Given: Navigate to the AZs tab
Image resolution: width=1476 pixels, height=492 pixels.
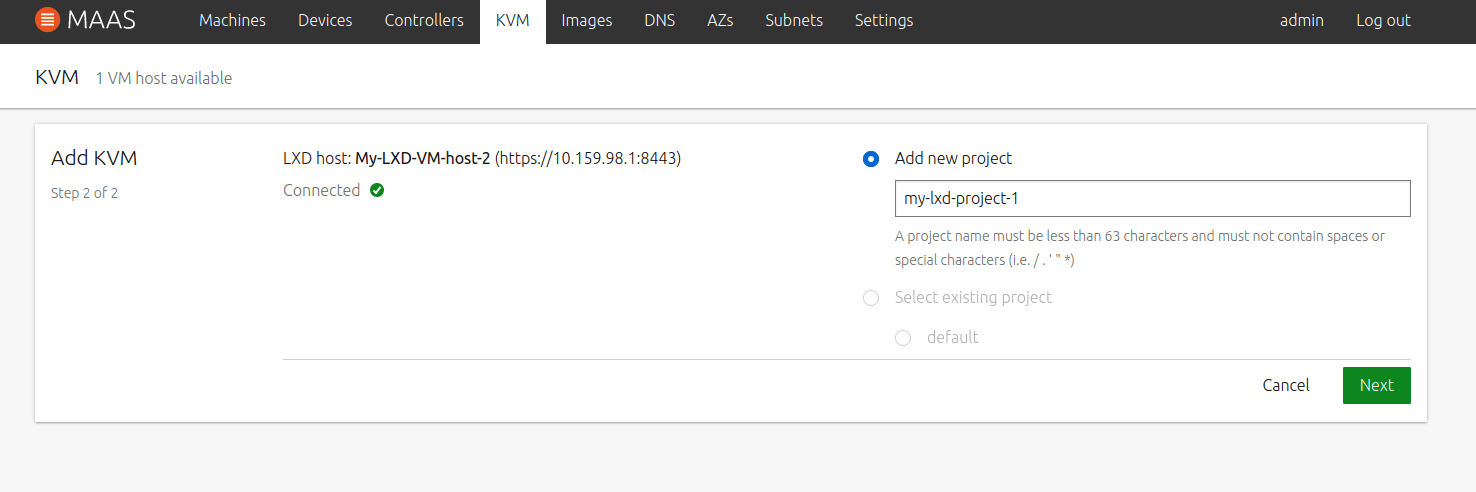Looking at the screenshot, I should 720,20.
